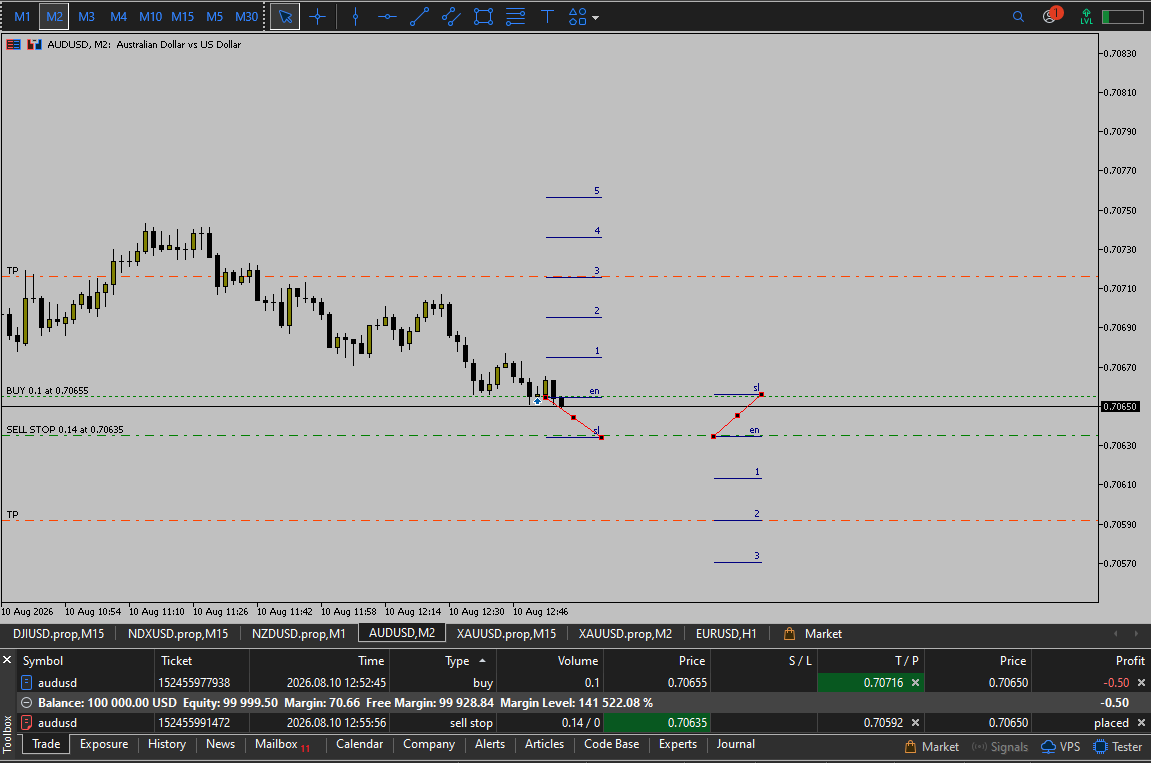This screenshot has width=1151, height=763.
Task: Remove take profit 0.70592 from sell stop
Action: tap(915, 723)
